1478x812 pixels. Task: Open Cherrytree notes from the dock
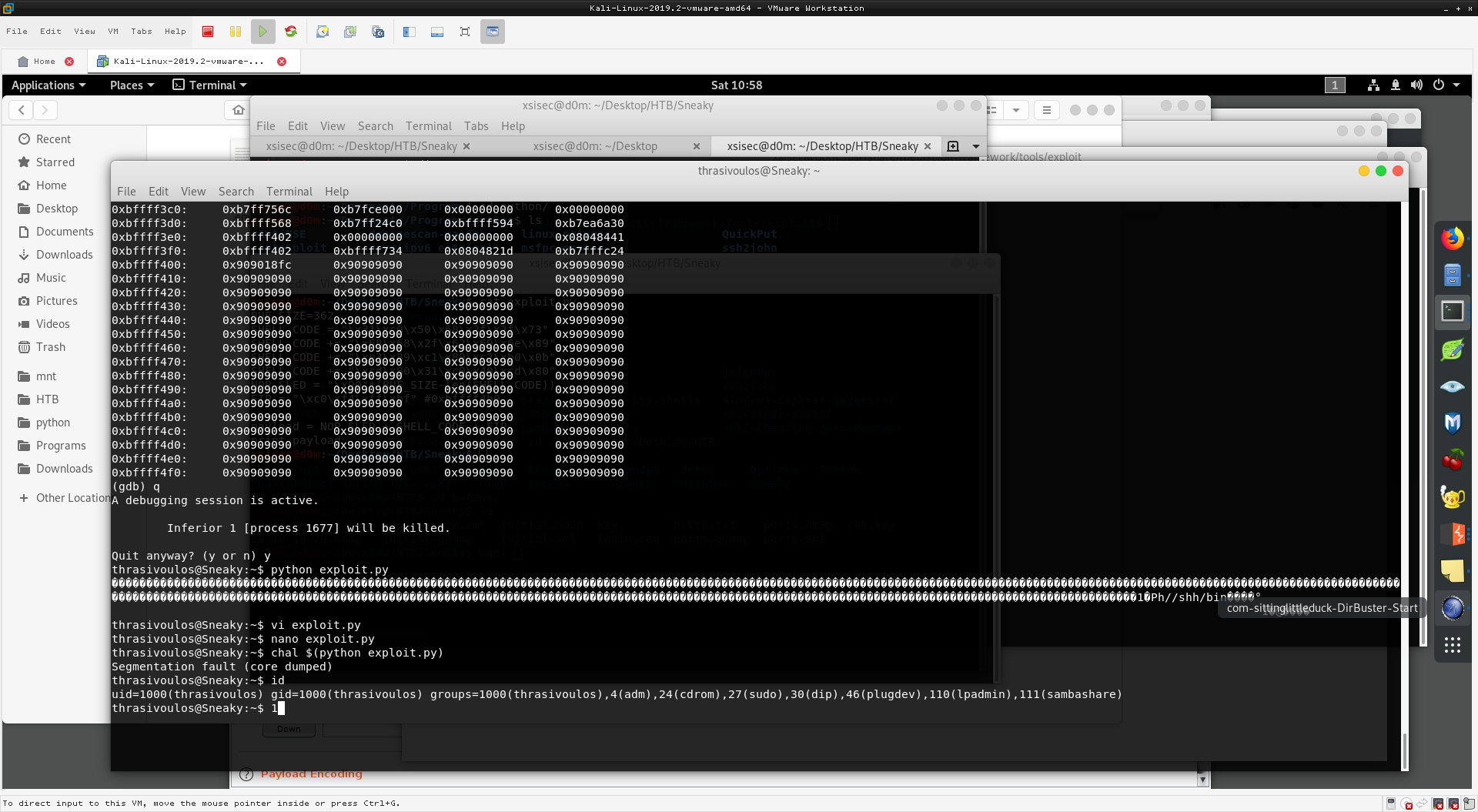coord(1453,459)
